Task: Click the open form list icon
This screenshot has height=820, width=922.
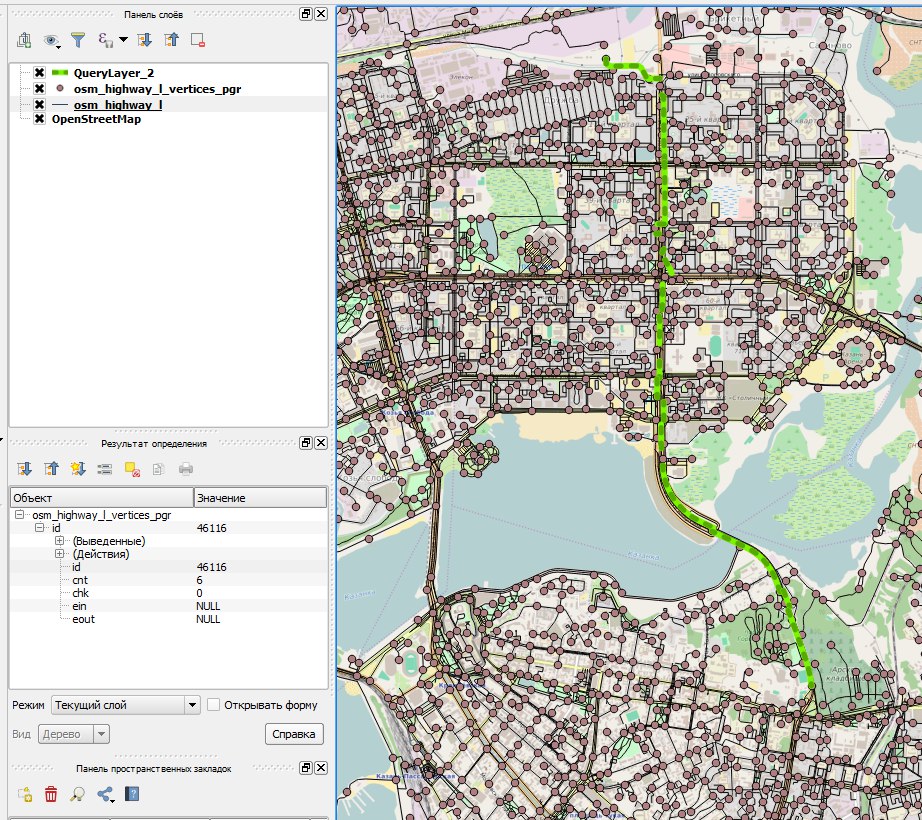Action: [105, 469]
